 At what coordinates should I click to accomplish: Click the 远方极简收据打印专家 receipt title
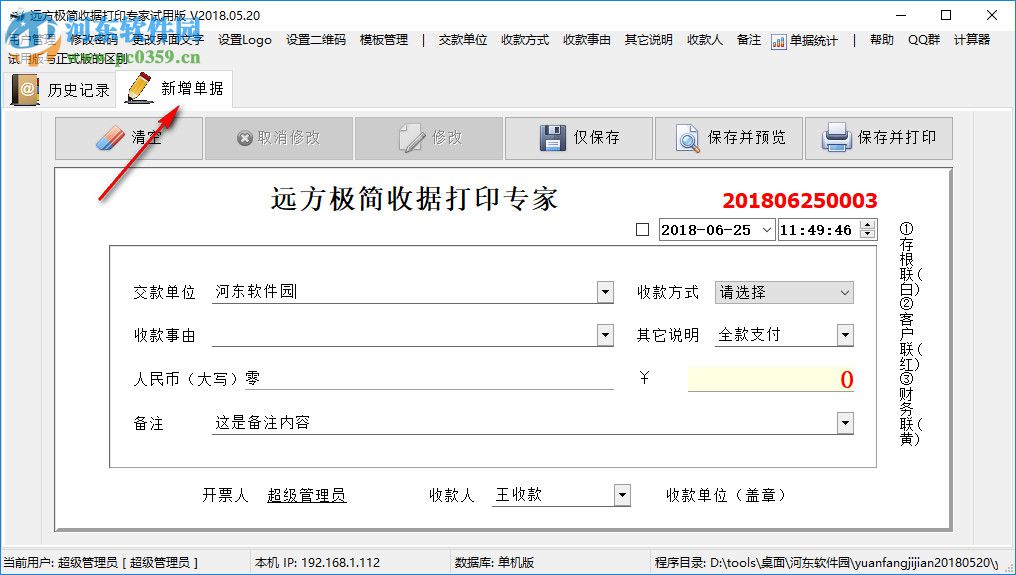pyautogui.click(x=414, y=199)
